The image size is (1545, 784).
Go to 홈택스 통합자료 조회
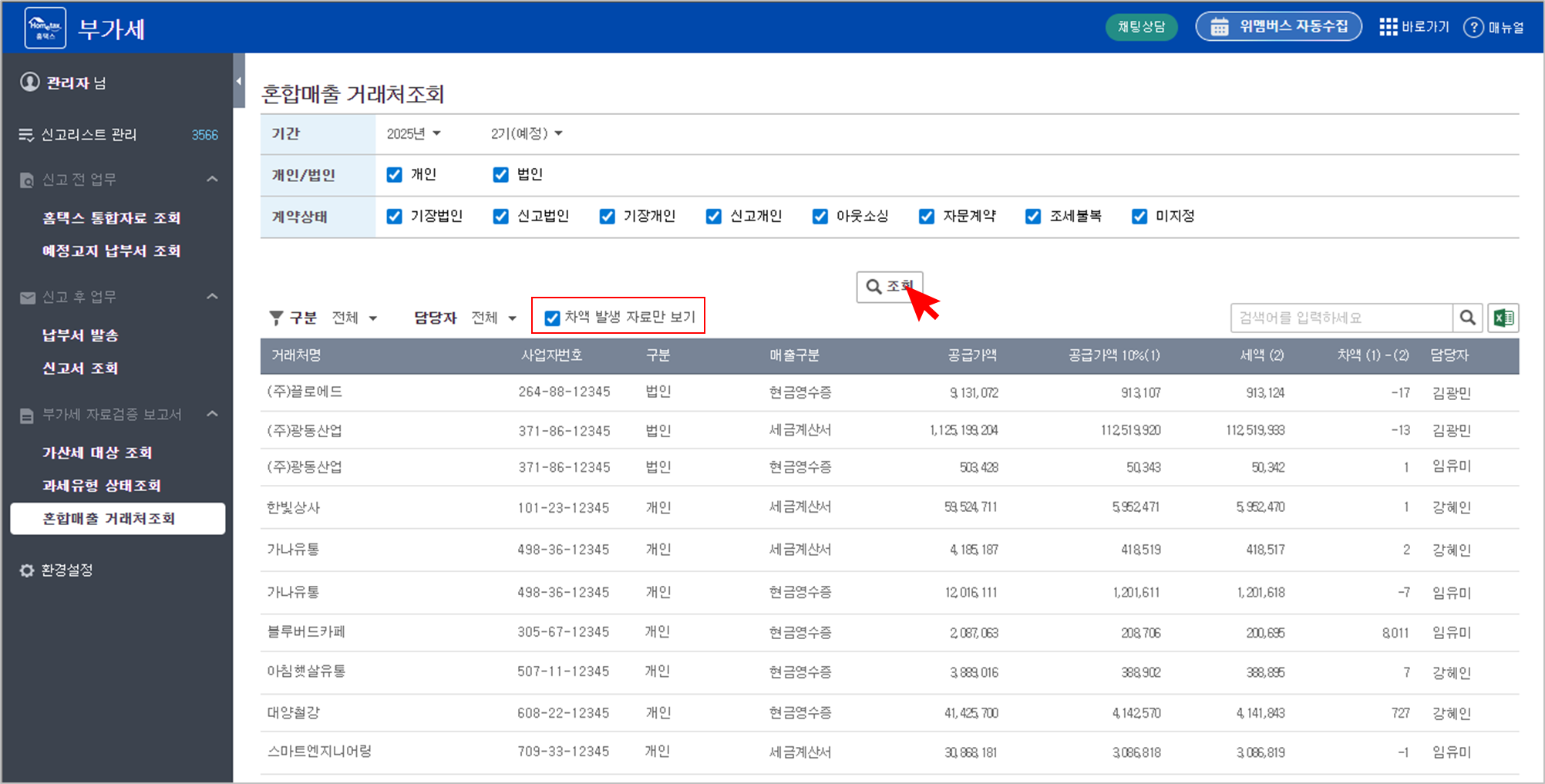(x=111, y=218)
